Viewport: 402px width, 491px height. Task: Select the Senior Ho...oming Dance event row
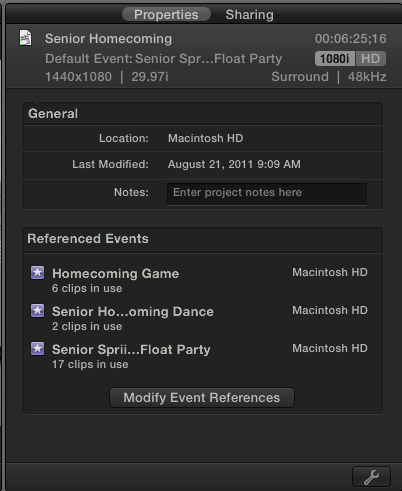(x=199, y=318)
